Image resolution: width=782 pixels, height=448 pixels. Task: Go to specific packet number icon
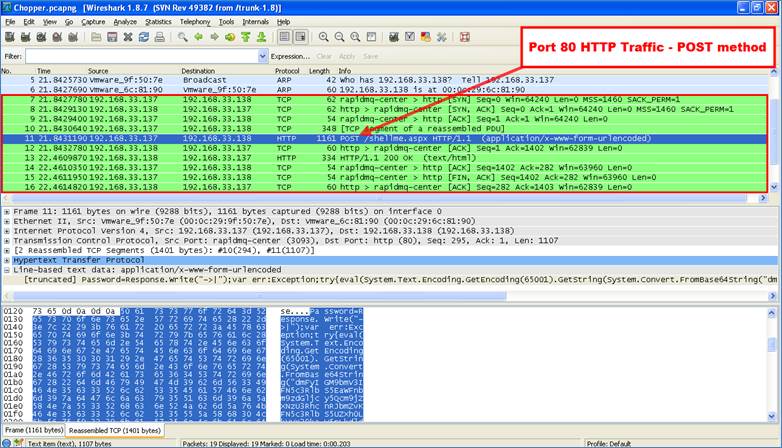pos(230,37)
